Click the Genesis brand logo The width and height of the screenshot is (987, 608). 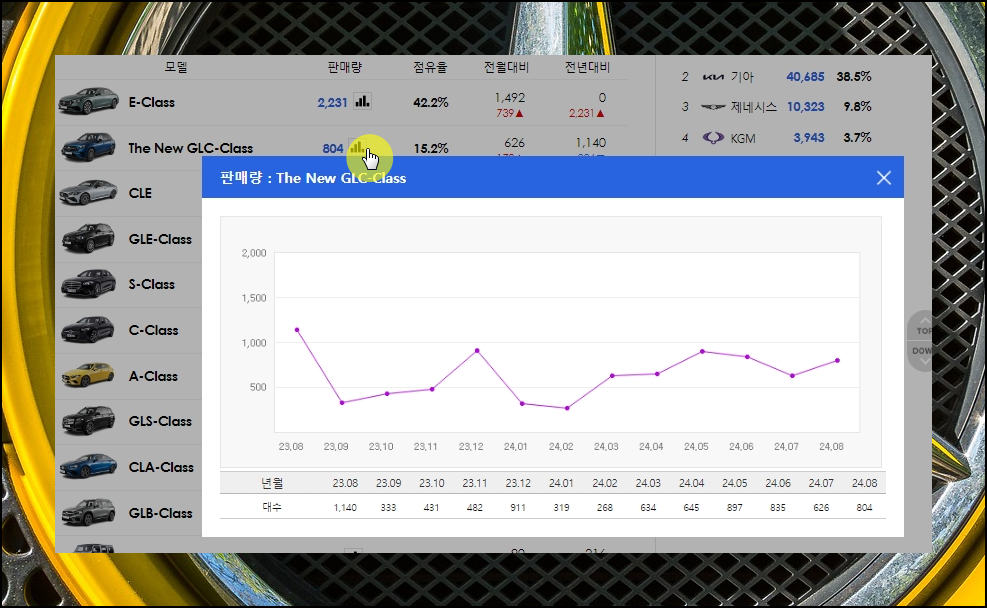point(713,107)
